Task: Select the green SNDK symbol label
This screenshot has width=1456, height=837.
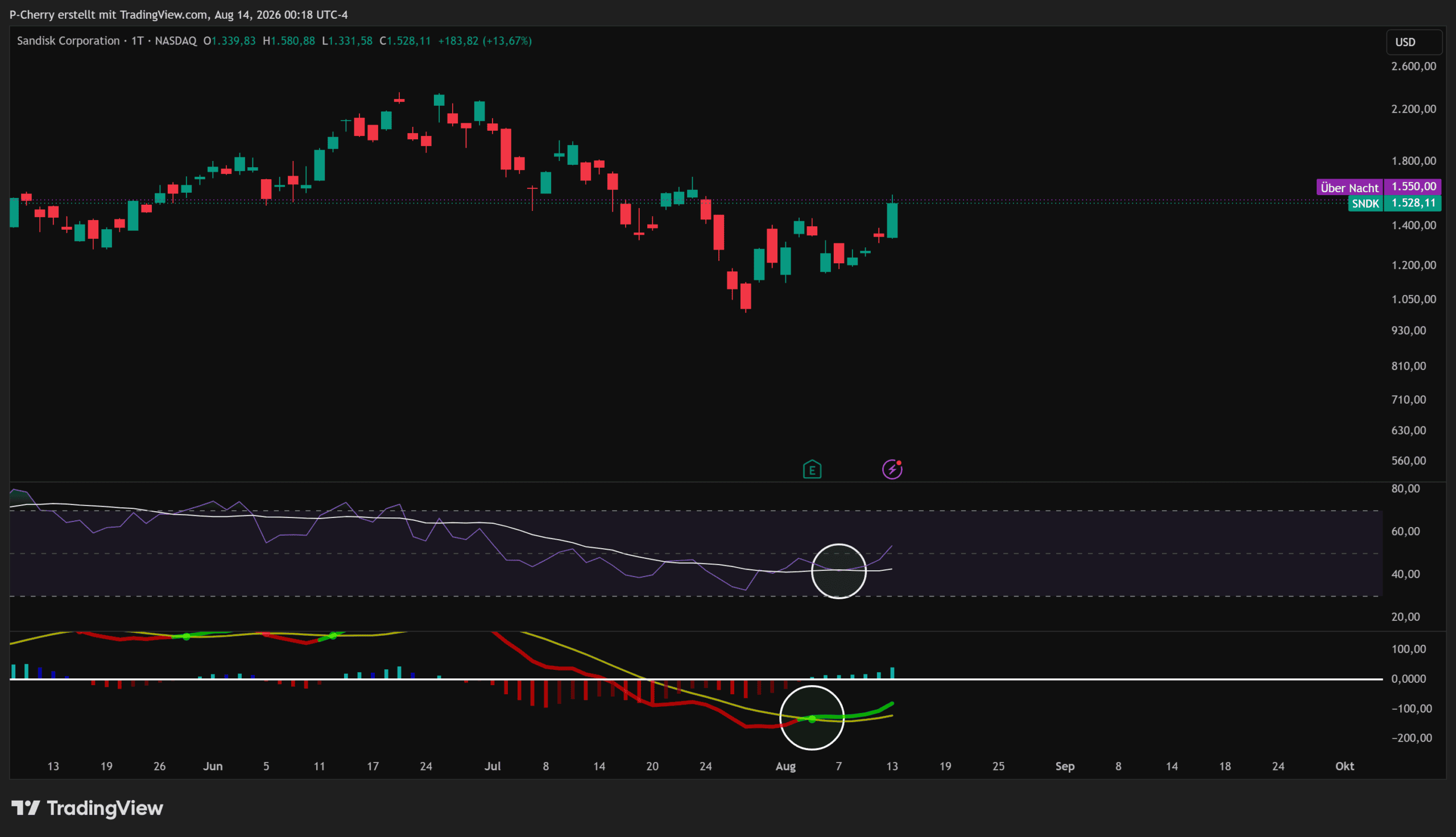Action: 1365,204
